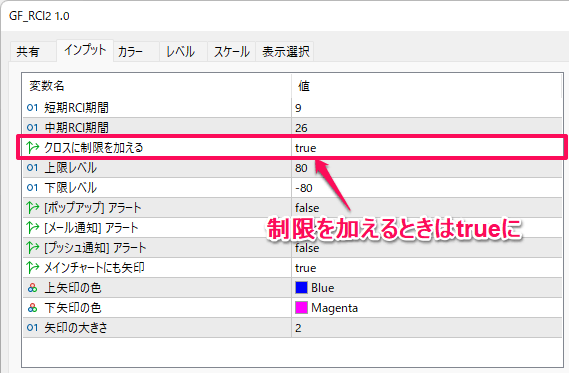Click the boolean icon beside [プッシュ通知] アラート
This screenshot has height=373, width=569.
[33, 247]
